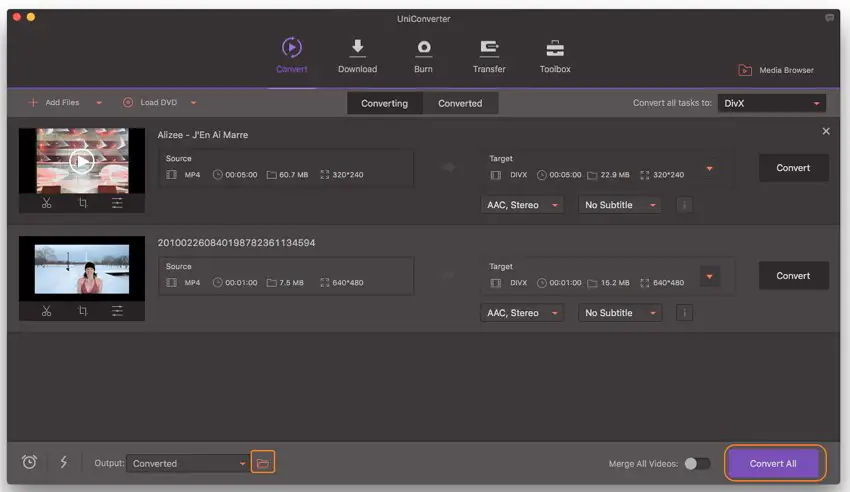Screen dimensions: 850x492
Task: Open the Media Browser
Action: click(x=776, y=70)
